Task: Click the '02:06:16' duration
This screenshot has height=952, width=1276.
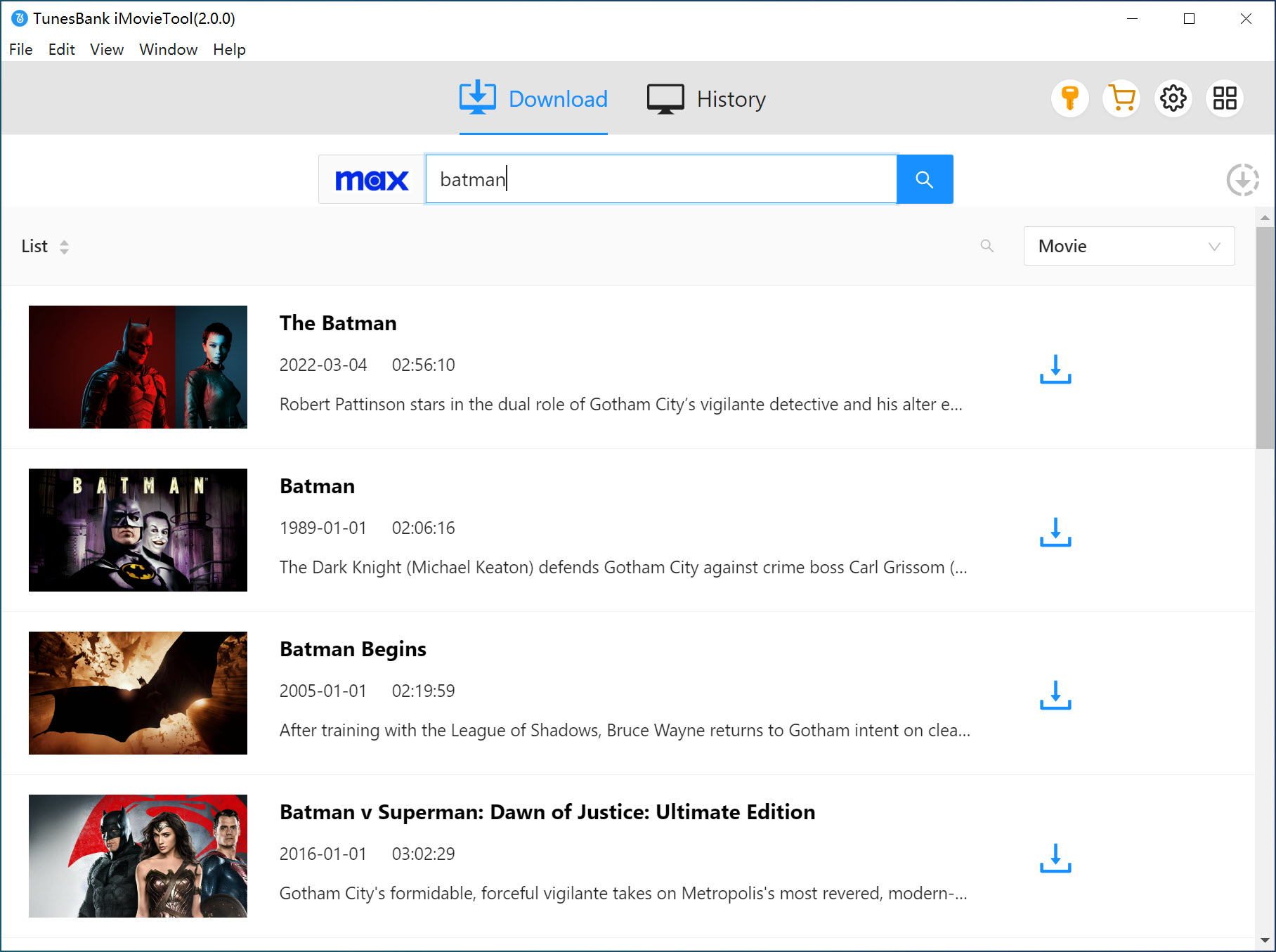Action: 424,528
